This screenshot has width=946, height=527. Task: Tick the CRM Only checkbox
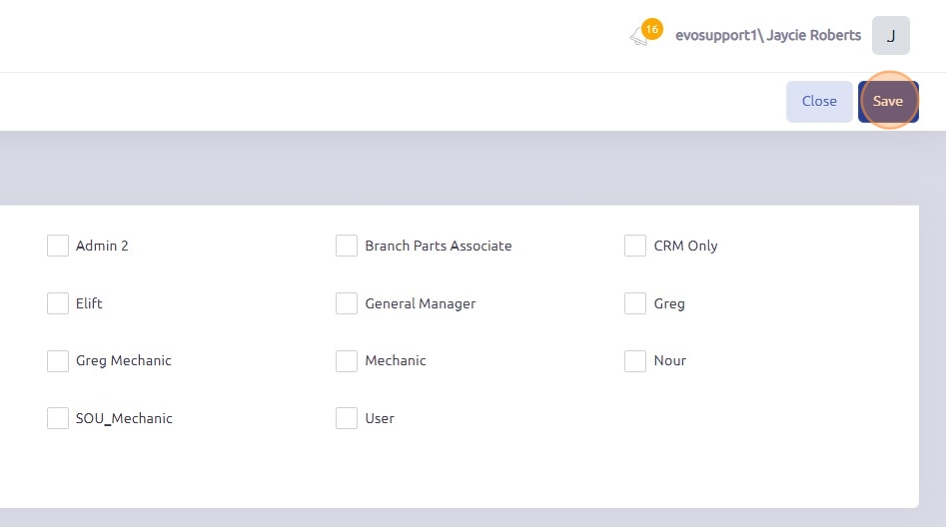(635, 246)
